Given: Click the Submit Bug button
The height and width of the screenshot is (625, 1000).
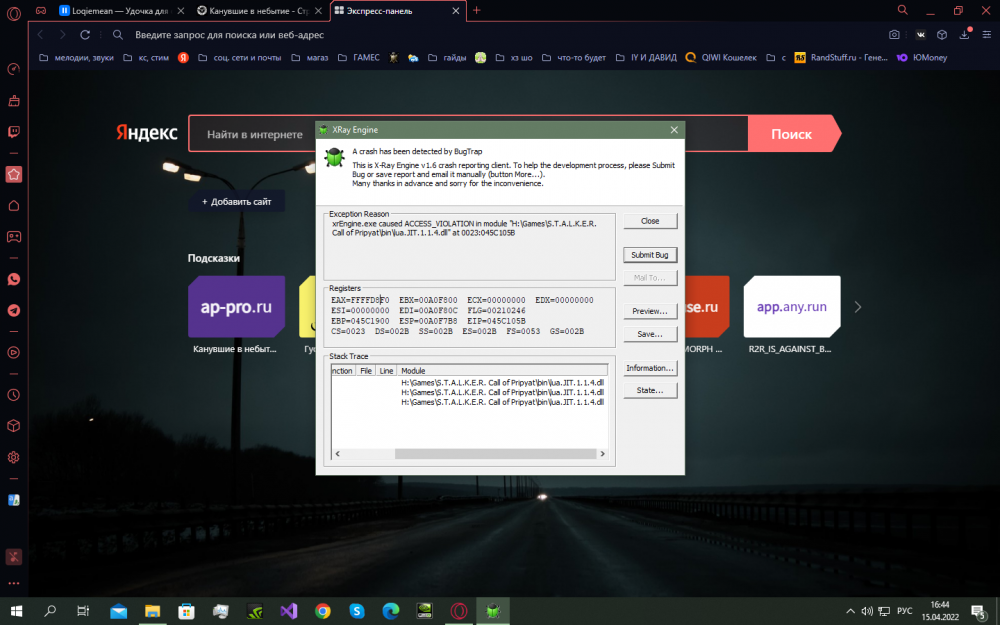Looking at the screenshot, I should (649, 255).
